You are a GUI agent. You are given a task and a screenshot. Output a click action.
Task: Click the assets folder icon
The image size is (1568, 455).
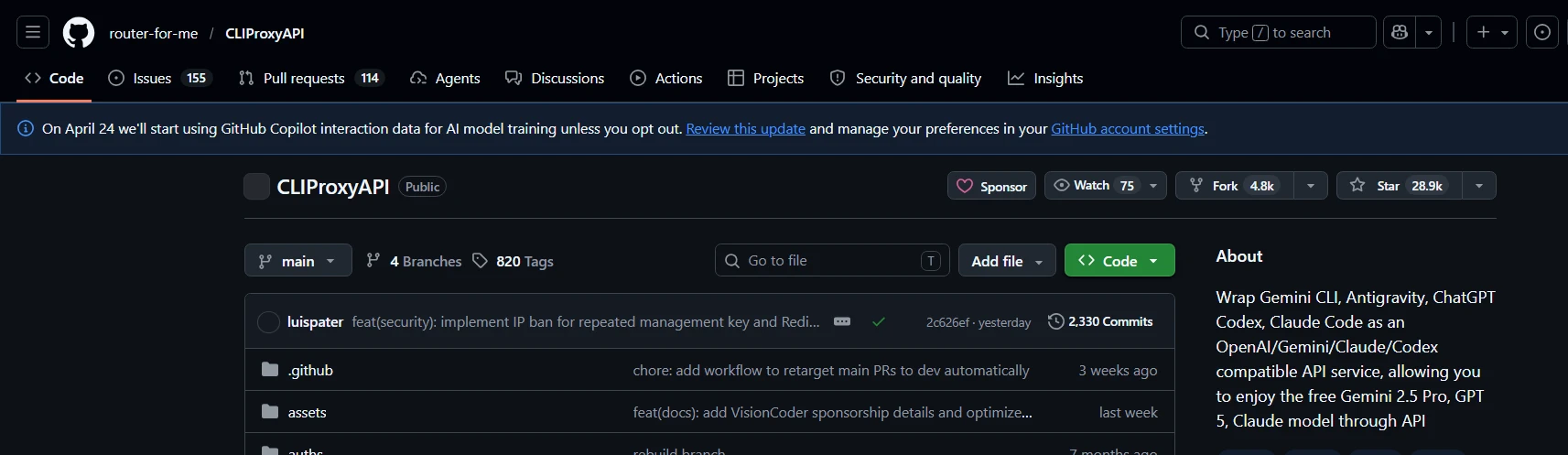[x=270, y=411]
